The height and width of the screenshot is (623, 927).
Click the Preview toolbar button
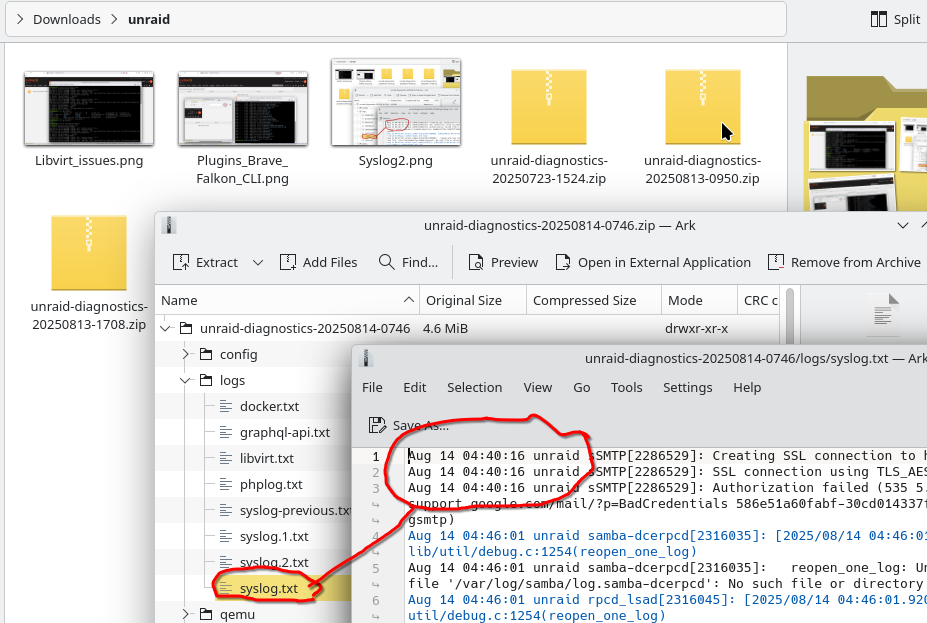pyautogui.click(x=503, y=262)
